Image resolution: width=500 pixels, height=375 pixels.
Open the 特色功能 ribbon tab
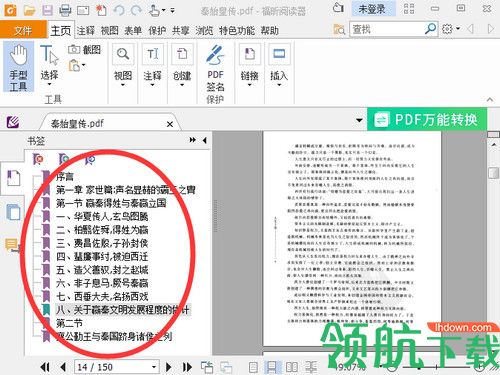click(x=237, y=31)
